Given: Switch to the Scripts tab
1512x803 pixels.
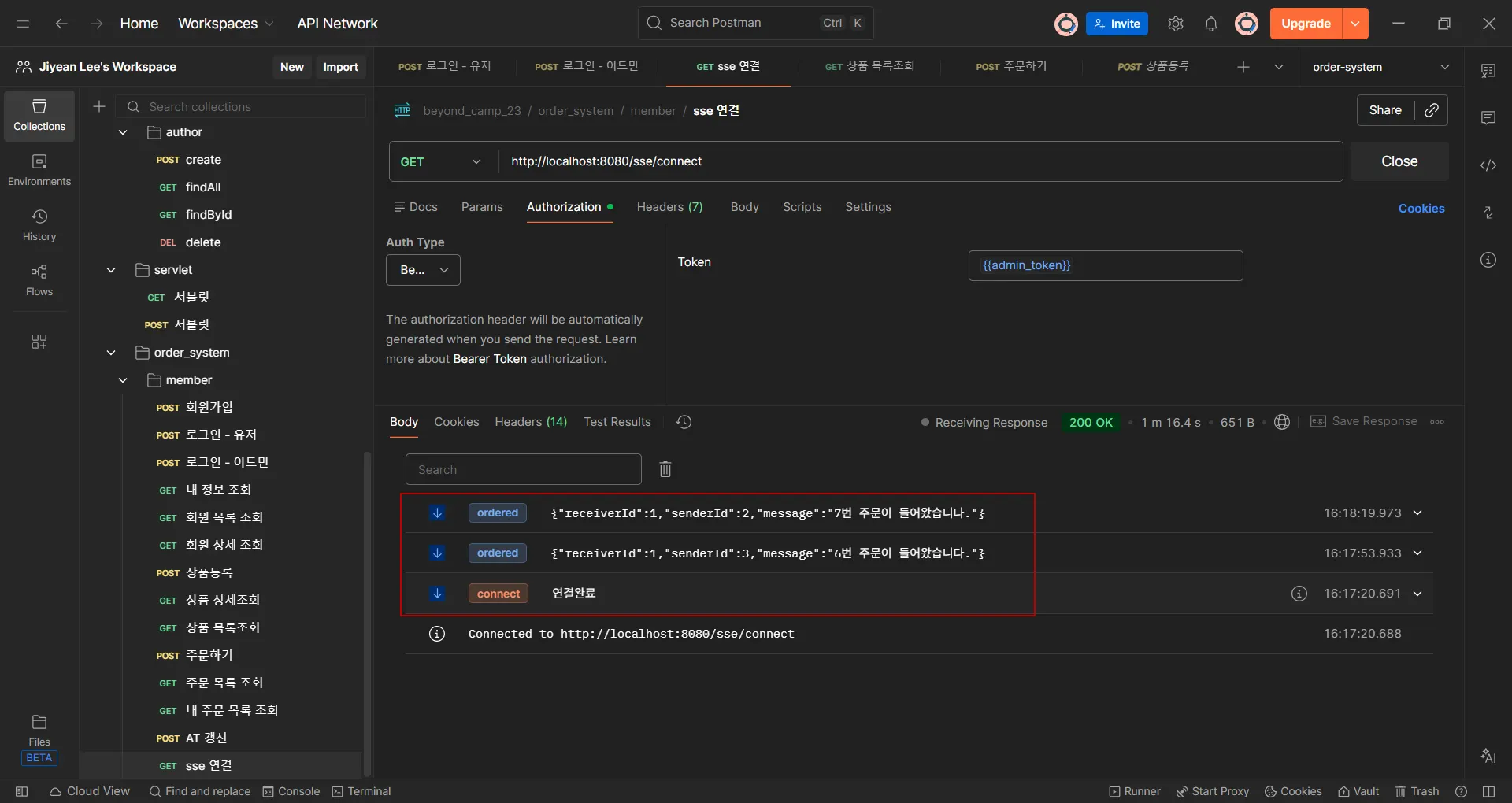Looking at the screenshot, I should [802, 207].
